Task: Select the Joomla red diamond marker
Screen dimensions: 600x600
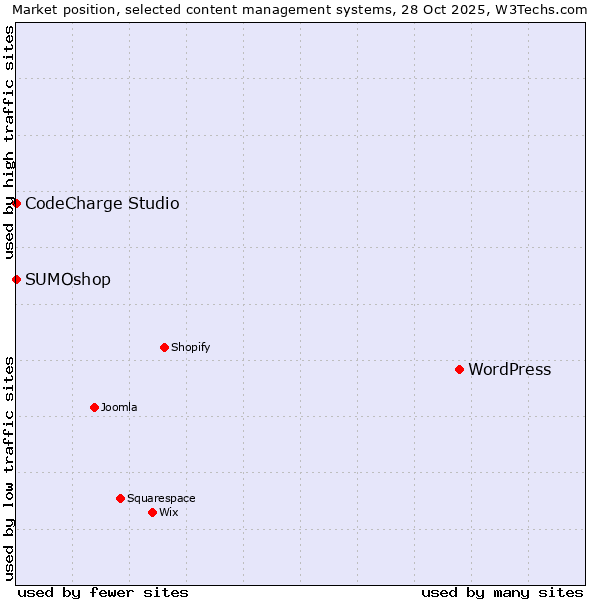Action: [x=94, y=407]
